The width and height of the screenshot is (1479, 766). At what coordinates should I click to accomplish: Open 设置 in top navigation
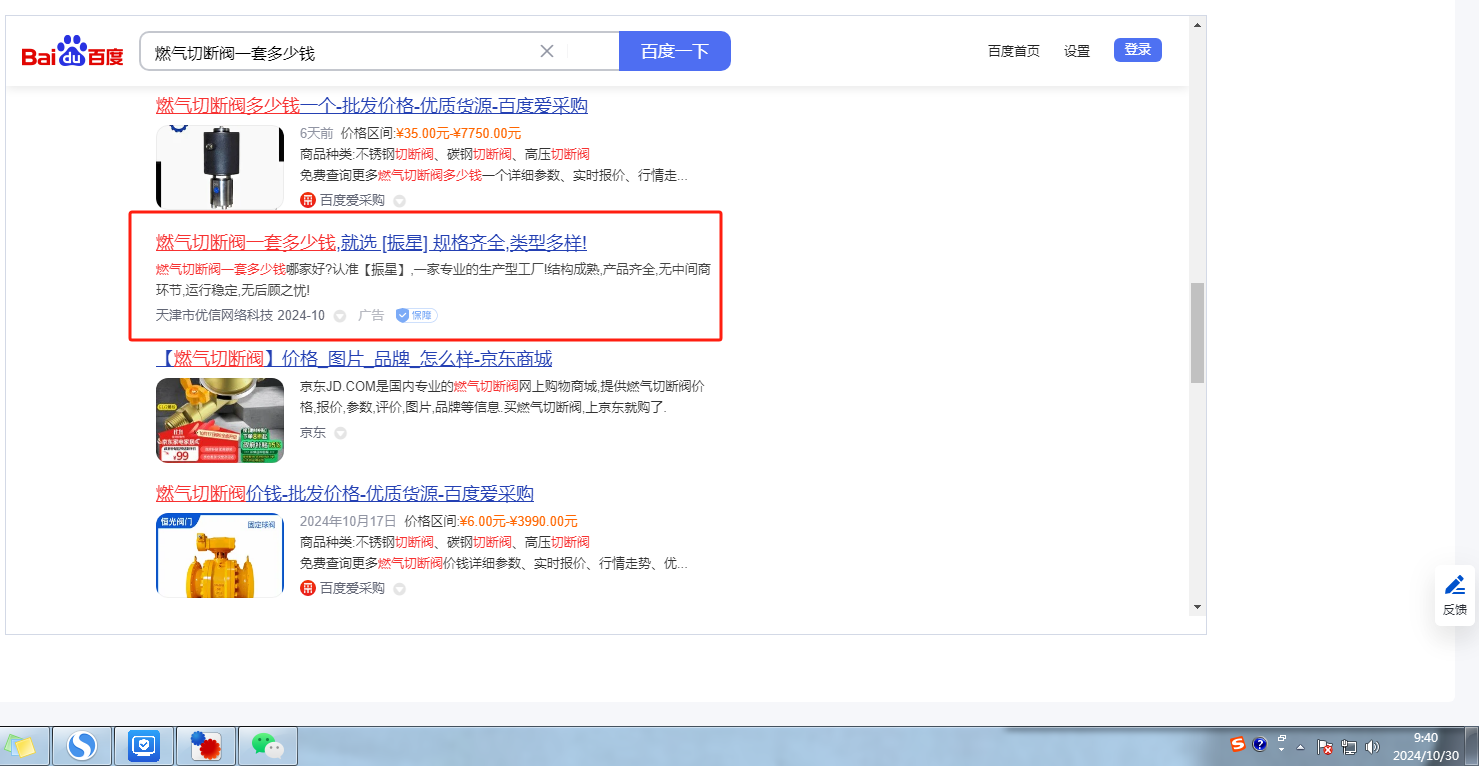pos(1077,51)
